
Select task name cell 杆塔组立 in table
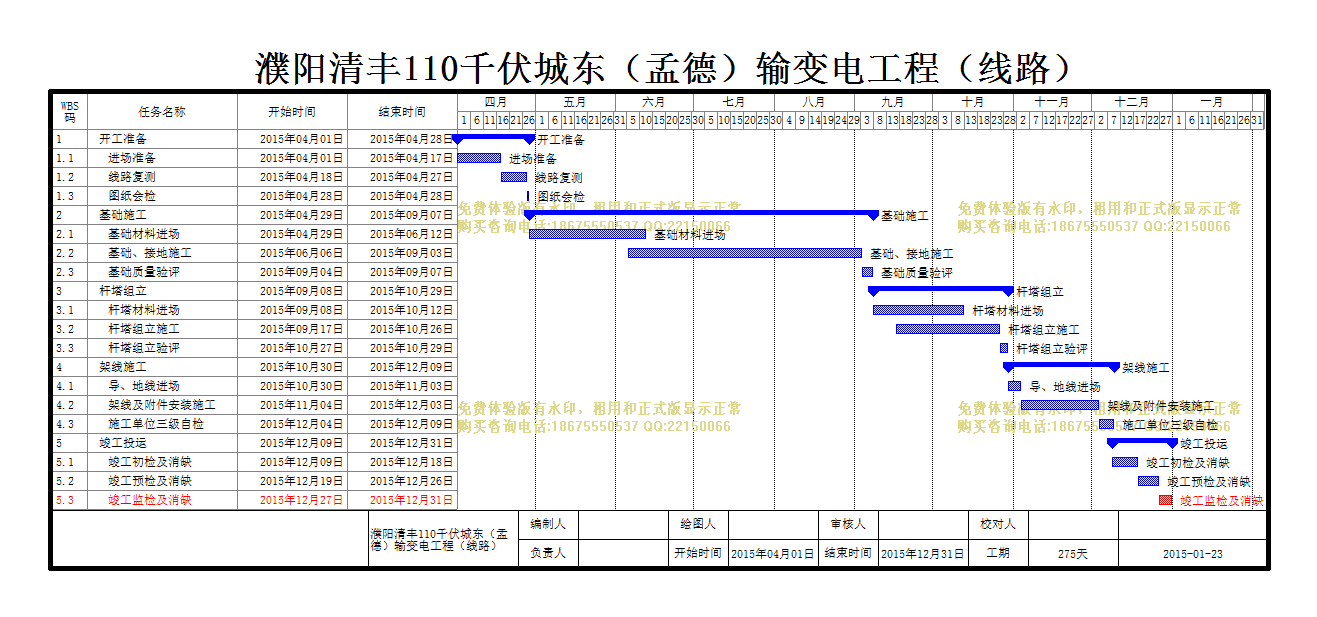pyautogui.click(x=162, y=291)
